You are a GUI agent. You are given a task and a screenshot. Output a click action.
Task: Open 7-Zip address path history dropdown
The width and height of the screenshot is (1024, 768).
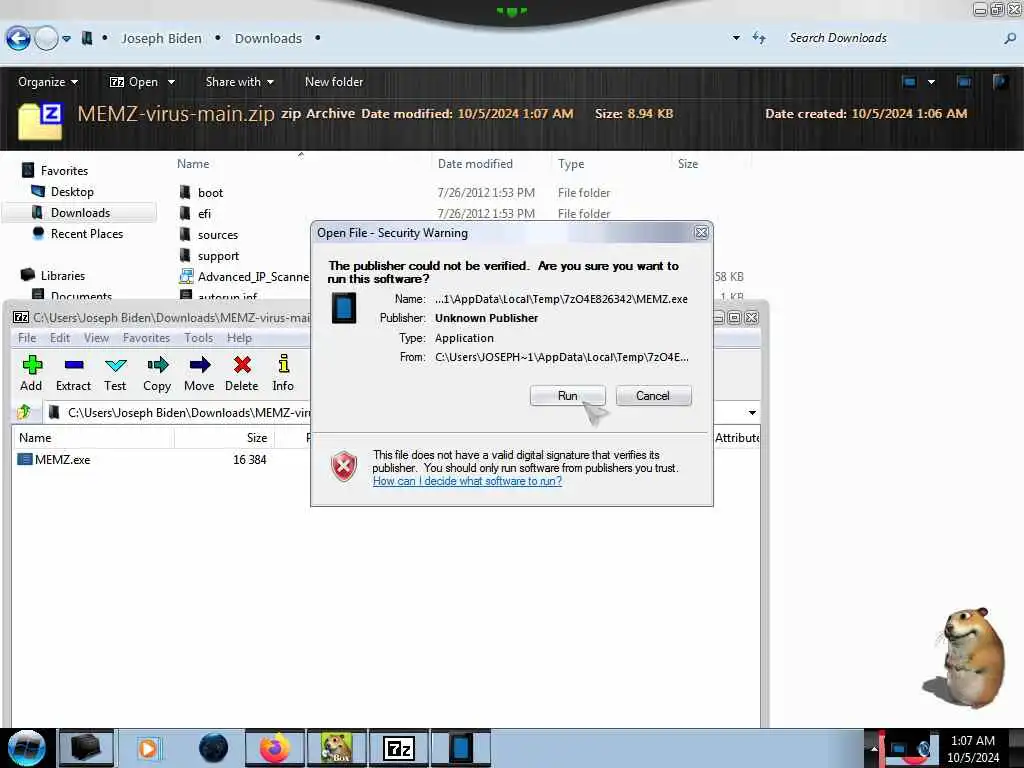pos(752,413)
